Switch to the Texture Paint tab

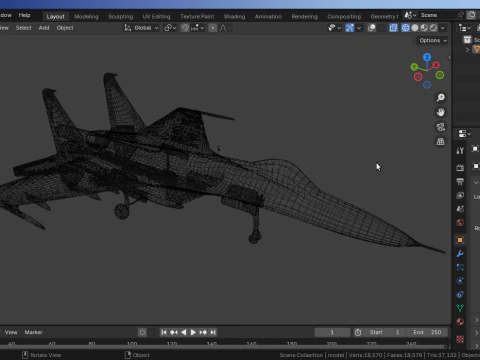(x=197, y=16)
